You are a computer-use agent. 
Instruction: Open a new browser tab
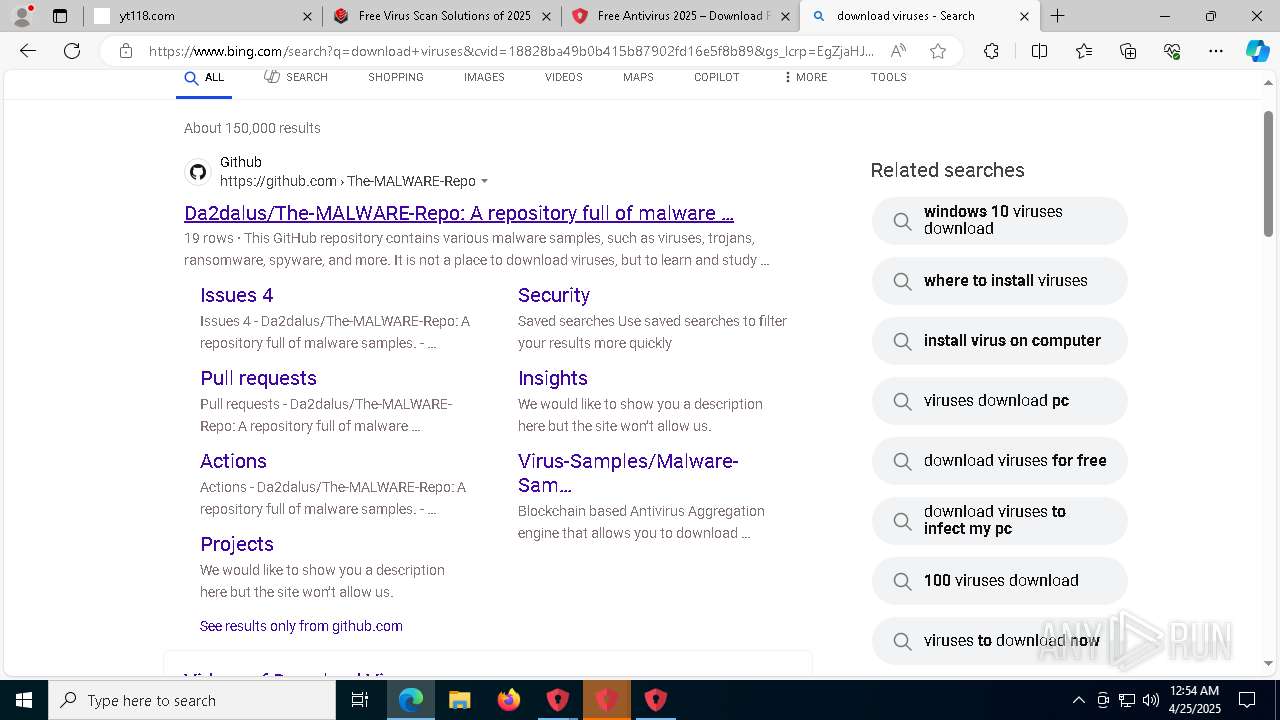[x=1057, y=16]
